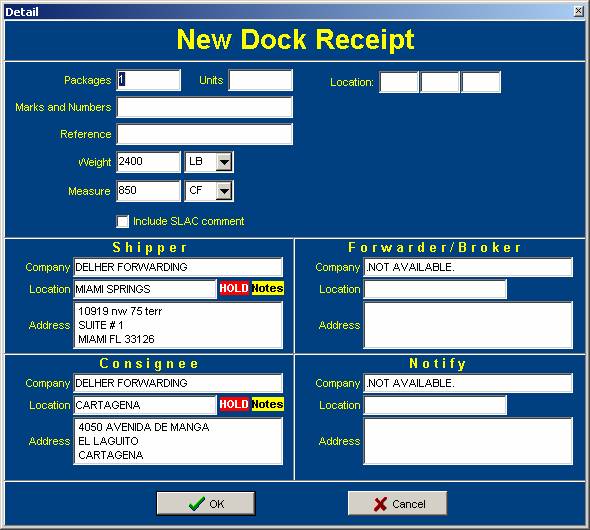The height and width of the screenshot is (530, 590).
Task: Enable the Include SLAC comment checkbox
Action: (x=123, y=221)
